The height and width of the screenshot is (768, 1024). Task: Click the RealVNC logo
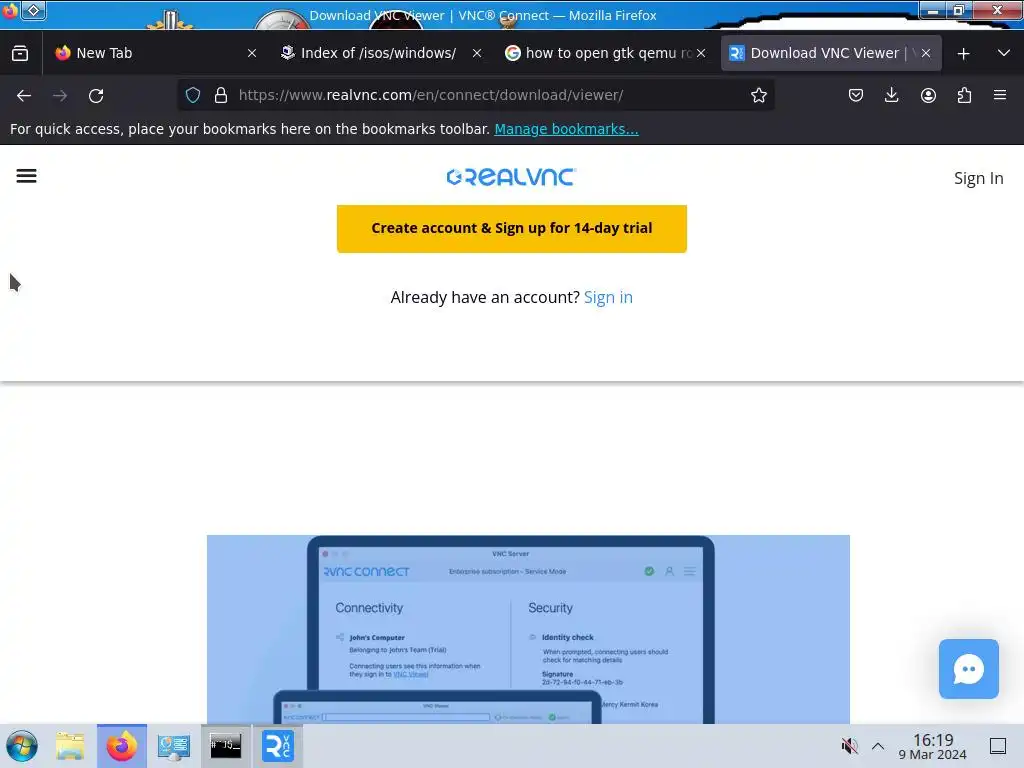pos(511,177)
